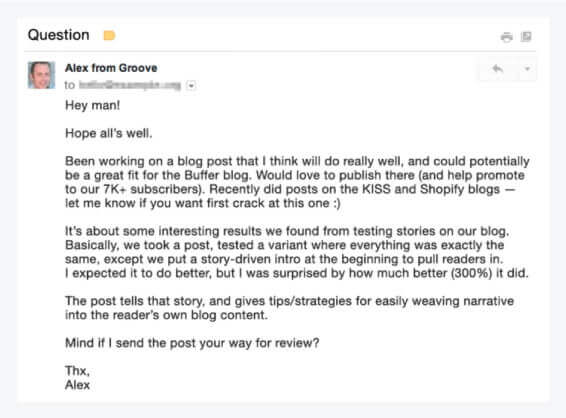
Task: Expand recipient details arrow after the address
Action: 191,86
